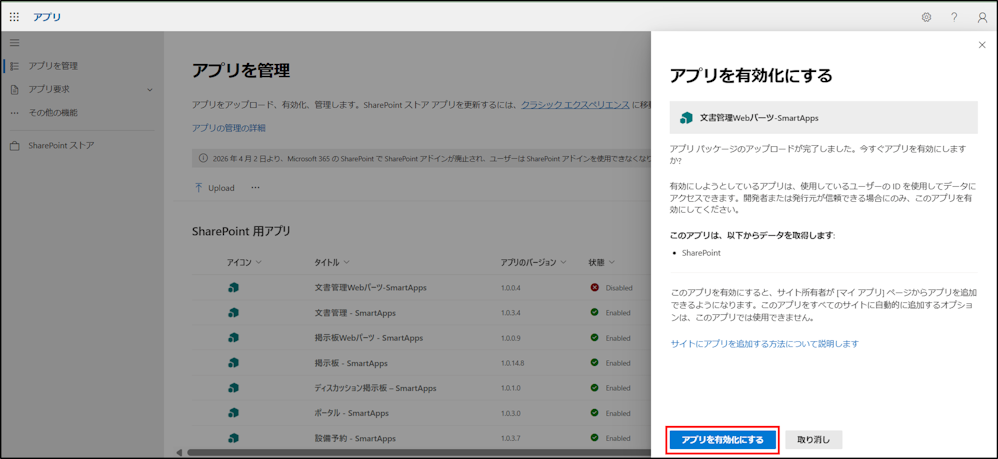Click the app icon of 文書管理 - SmartApps row
Screen dimensions: 998x459
(233, 313)
